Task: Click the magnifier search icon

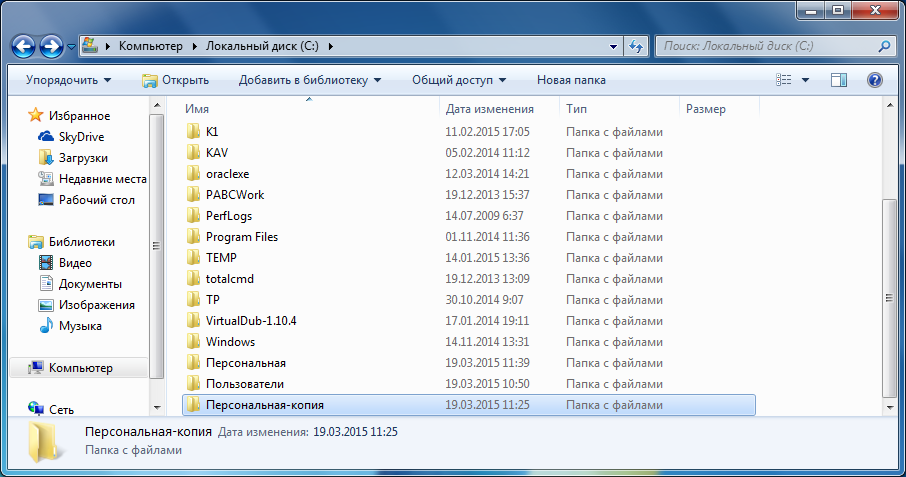Action: click(884, 46)
